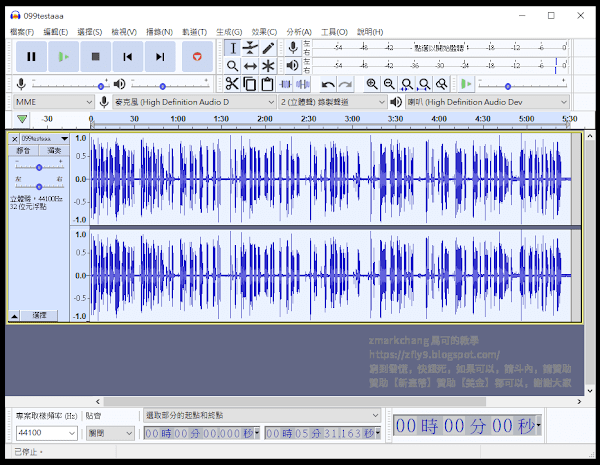The image size is (600, 465).
Task: Open the View (V) menu
Action: click(124, 32)
